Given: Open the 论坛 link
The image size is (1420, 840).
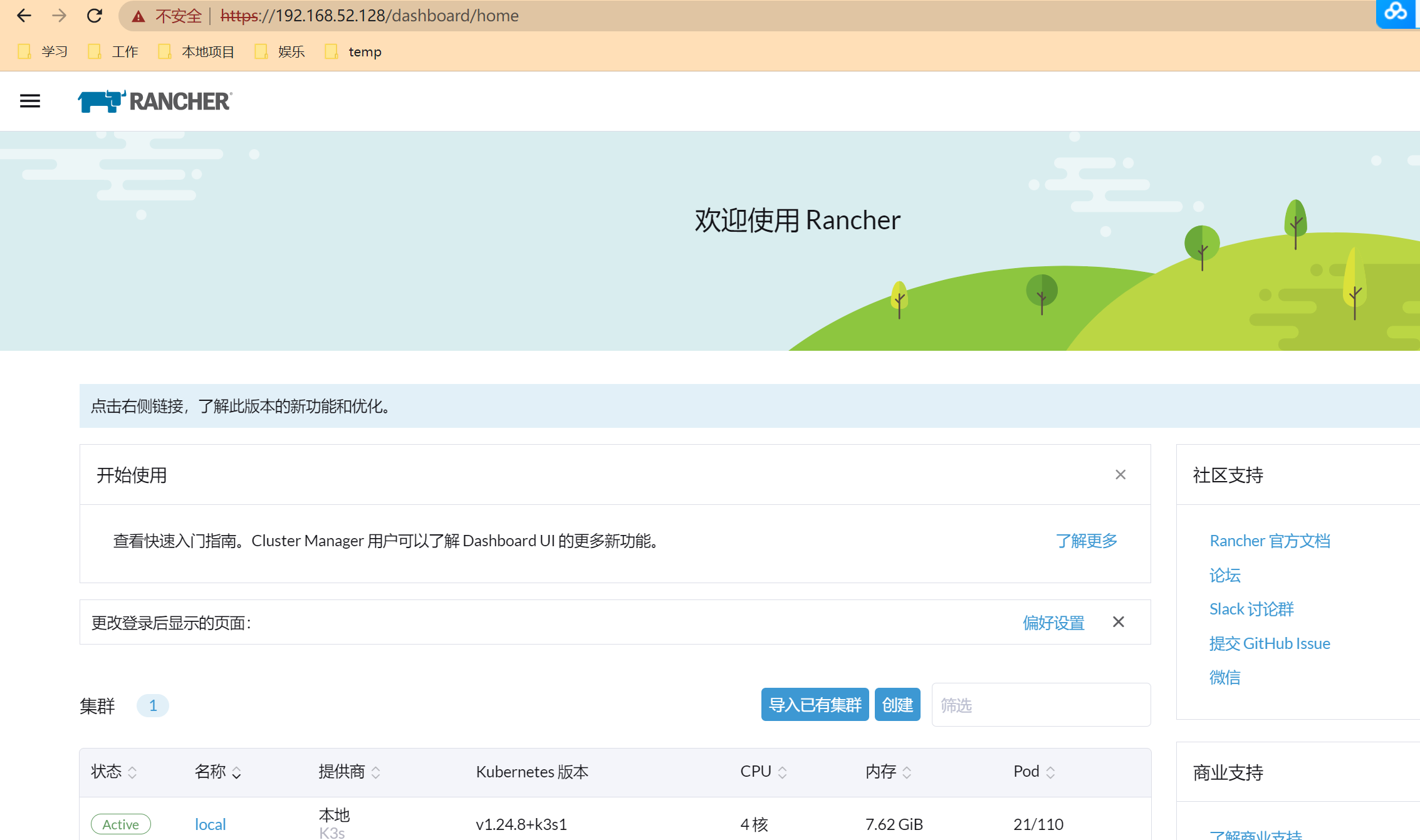Looking at the screenshot, I should pyautogui.click(x=1224, y=575).
